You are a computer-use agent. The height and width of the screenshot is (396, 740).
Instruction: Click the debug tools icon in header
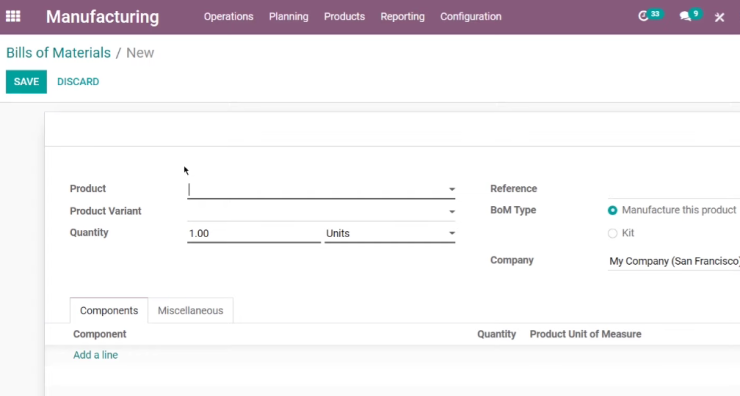coord(719,17)
